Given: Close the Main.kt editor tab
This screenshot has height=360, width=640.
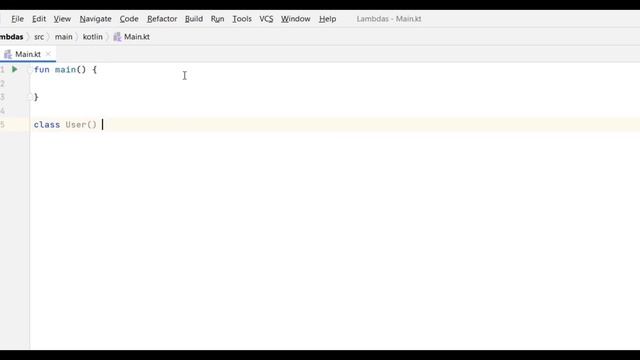Looking at the screenshot, I should [x=48, y=54].
